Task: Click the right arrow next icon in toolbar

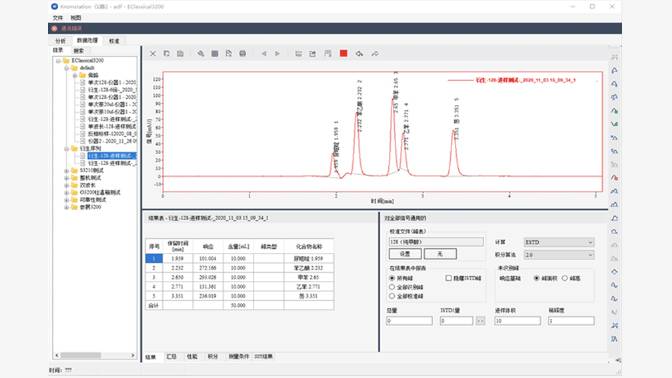Action: click(277, 54)
